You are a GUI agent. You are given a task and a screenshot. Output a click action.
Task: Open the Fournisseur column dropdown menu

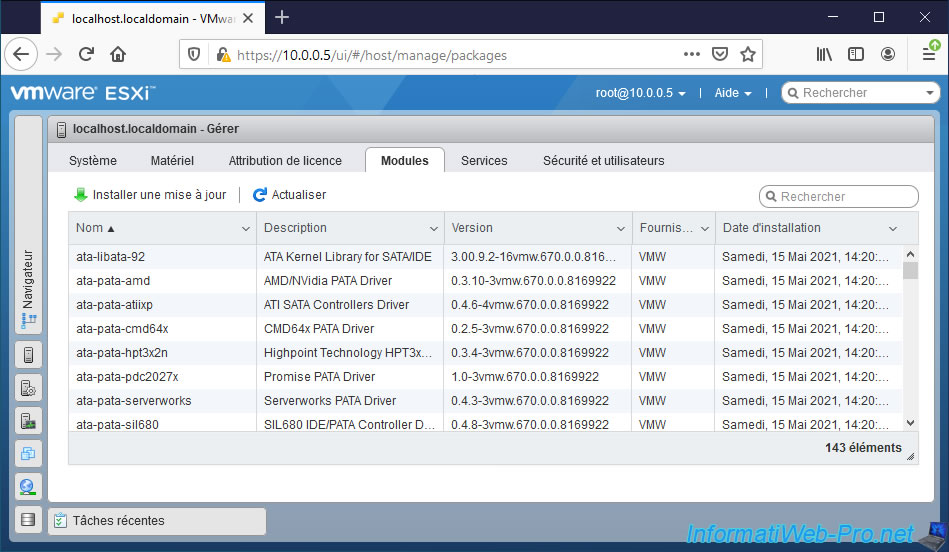[x=704, y=229]
